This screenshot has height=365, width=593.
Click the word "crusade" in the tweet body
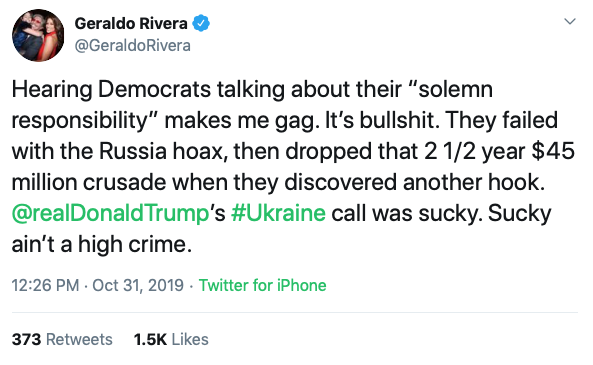pos(124,182)
